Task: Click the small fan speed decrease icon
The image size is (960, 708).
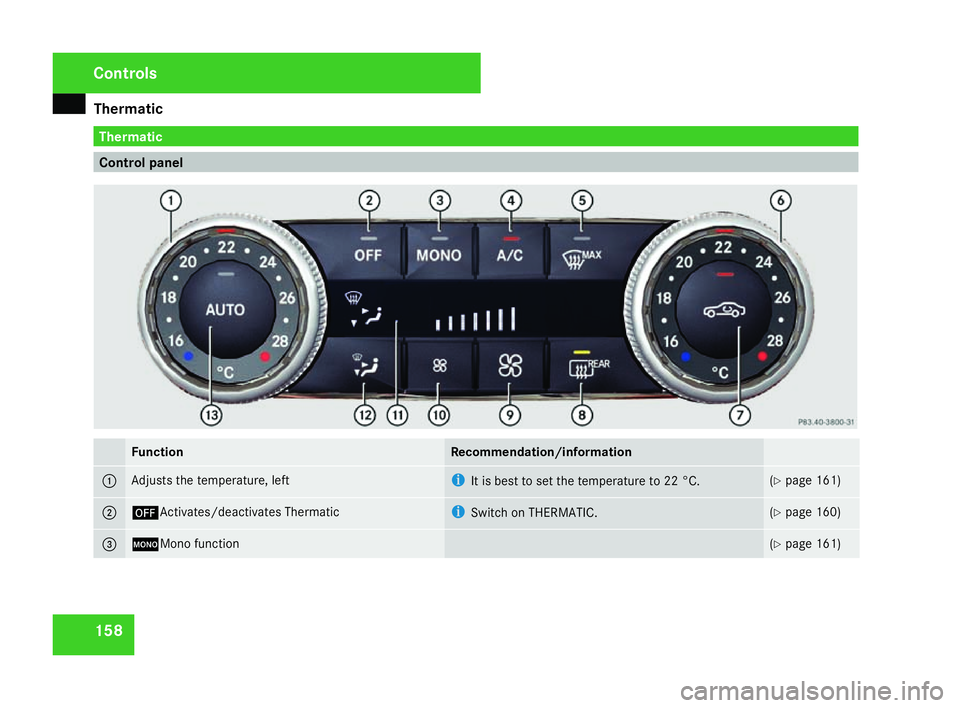Action: 439,366
